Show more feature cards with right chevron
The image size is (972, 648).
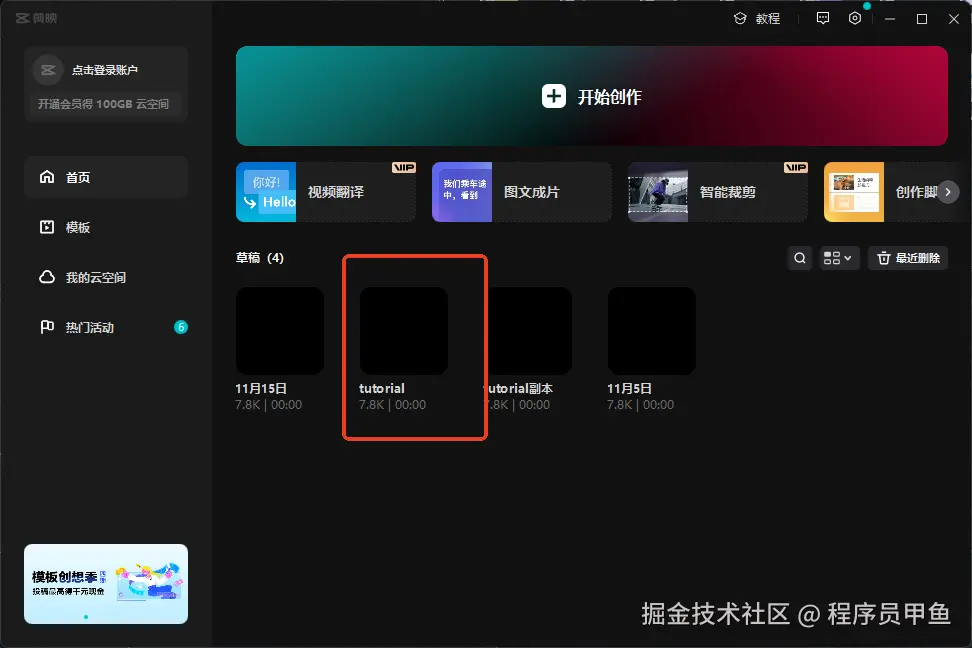click(x=948, y=192)
